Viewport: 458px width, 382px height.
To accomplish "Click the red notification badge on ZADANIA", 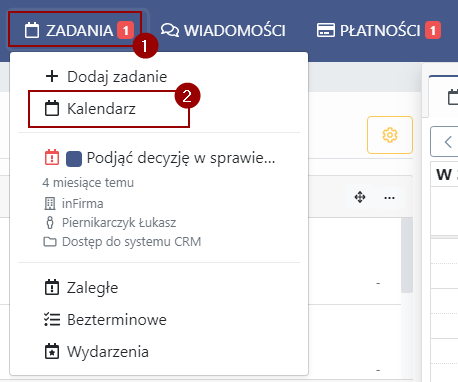I will pyautogui.click(x=125, y=30).
